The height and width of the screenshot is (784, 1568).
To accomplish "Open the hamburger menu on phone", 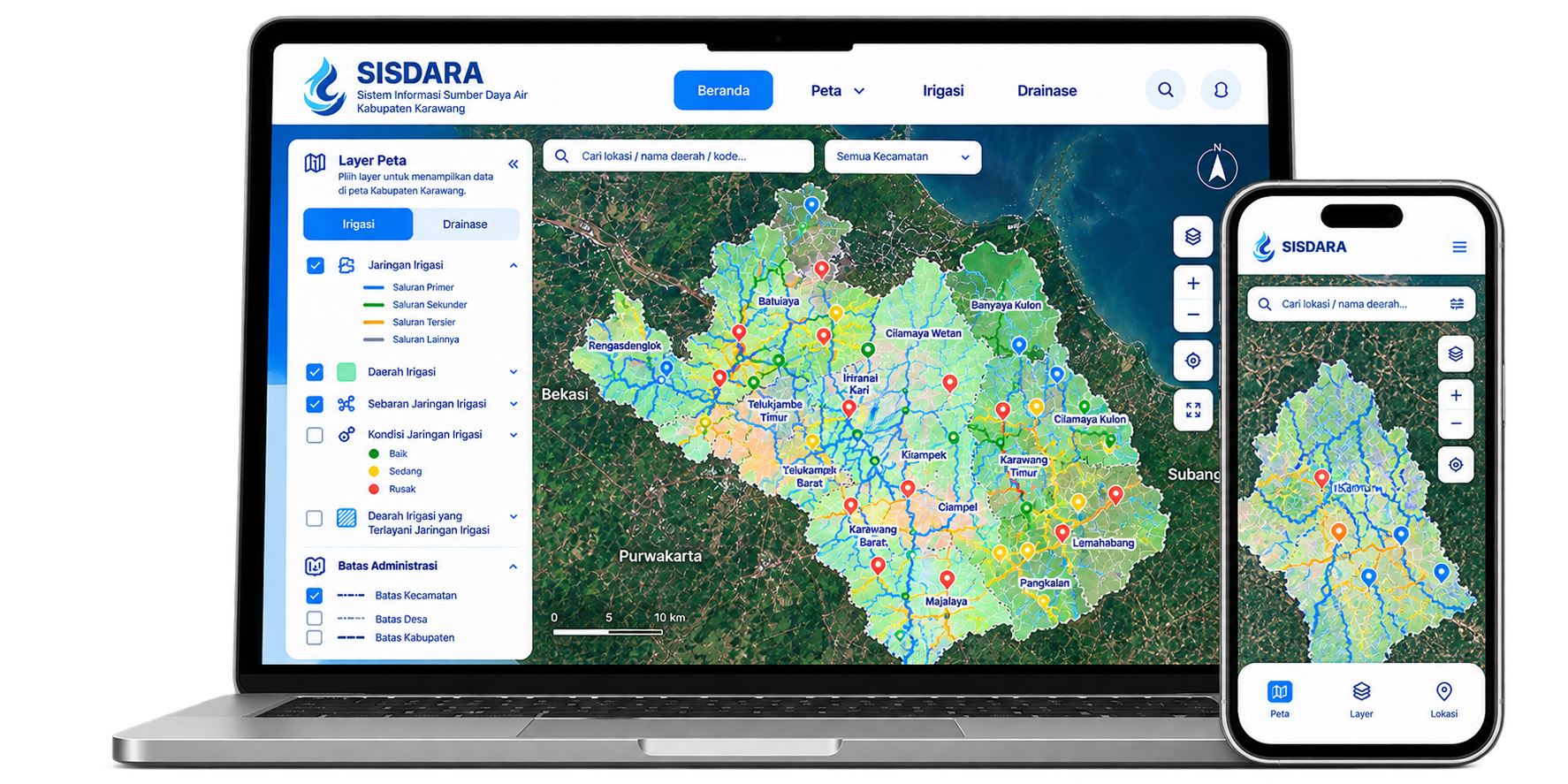I will tap(1459, 247).
